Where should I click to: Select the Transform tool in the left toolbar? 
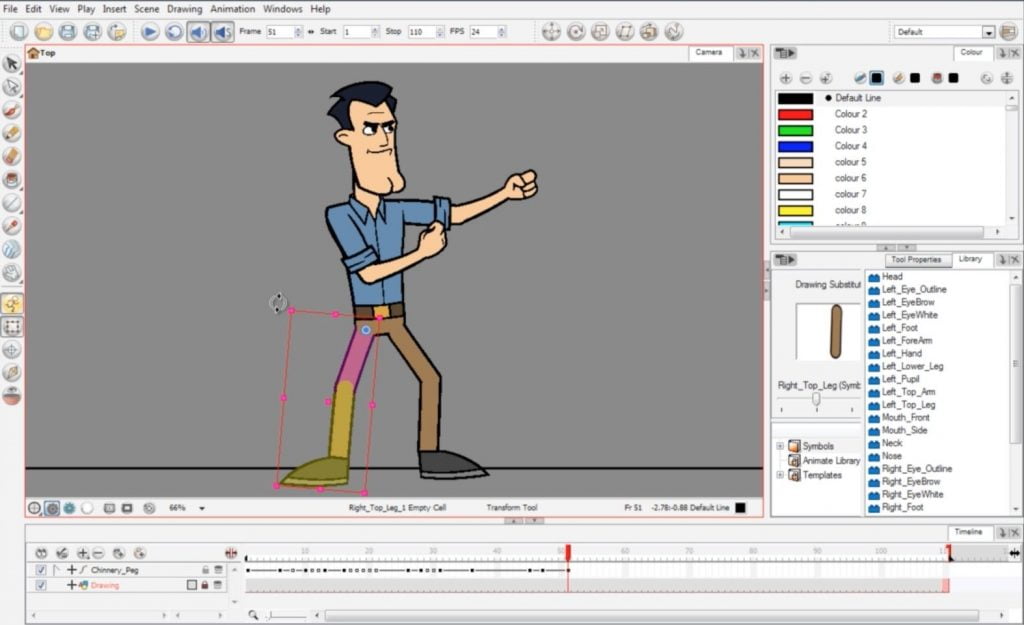[x=11, y=303]
